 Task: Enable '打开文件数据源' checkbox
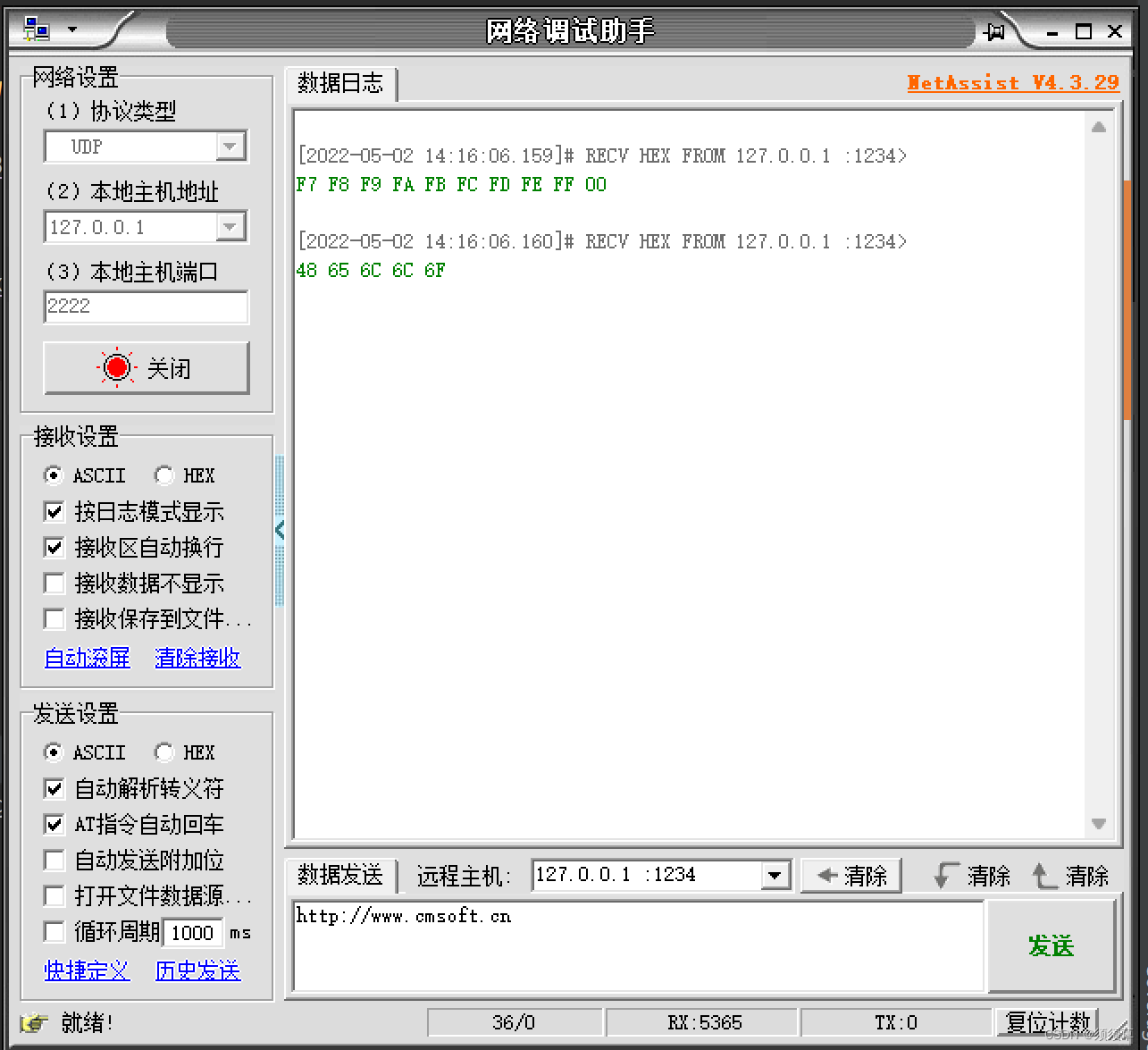tap(54, 895)
